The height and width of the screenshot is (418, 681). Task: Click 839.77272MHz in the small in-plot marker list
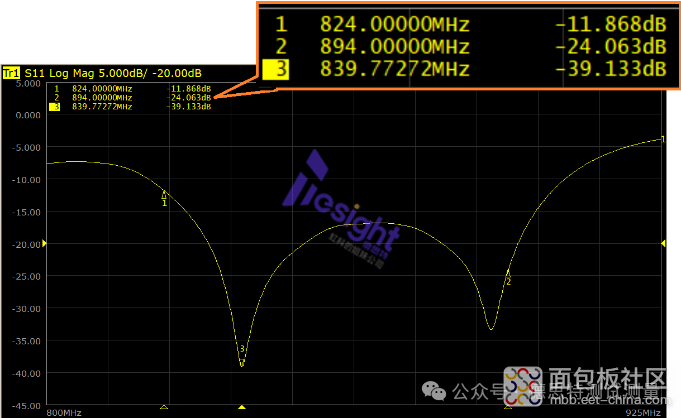click(x=102, y=106)
